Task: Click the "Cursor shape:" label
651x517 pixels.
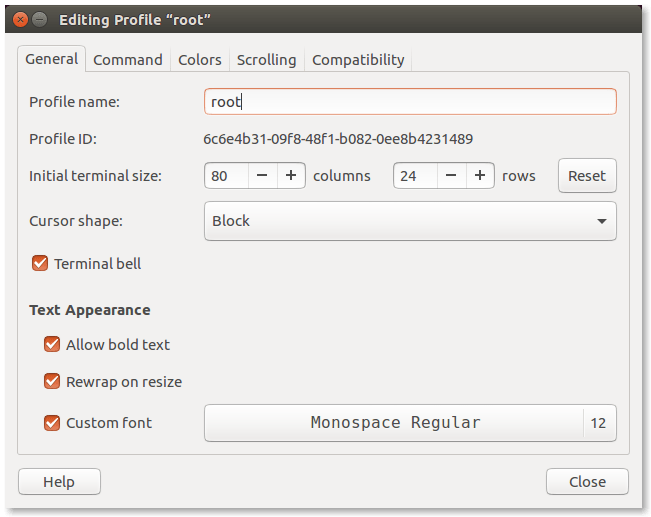Action: click(76, 221)
